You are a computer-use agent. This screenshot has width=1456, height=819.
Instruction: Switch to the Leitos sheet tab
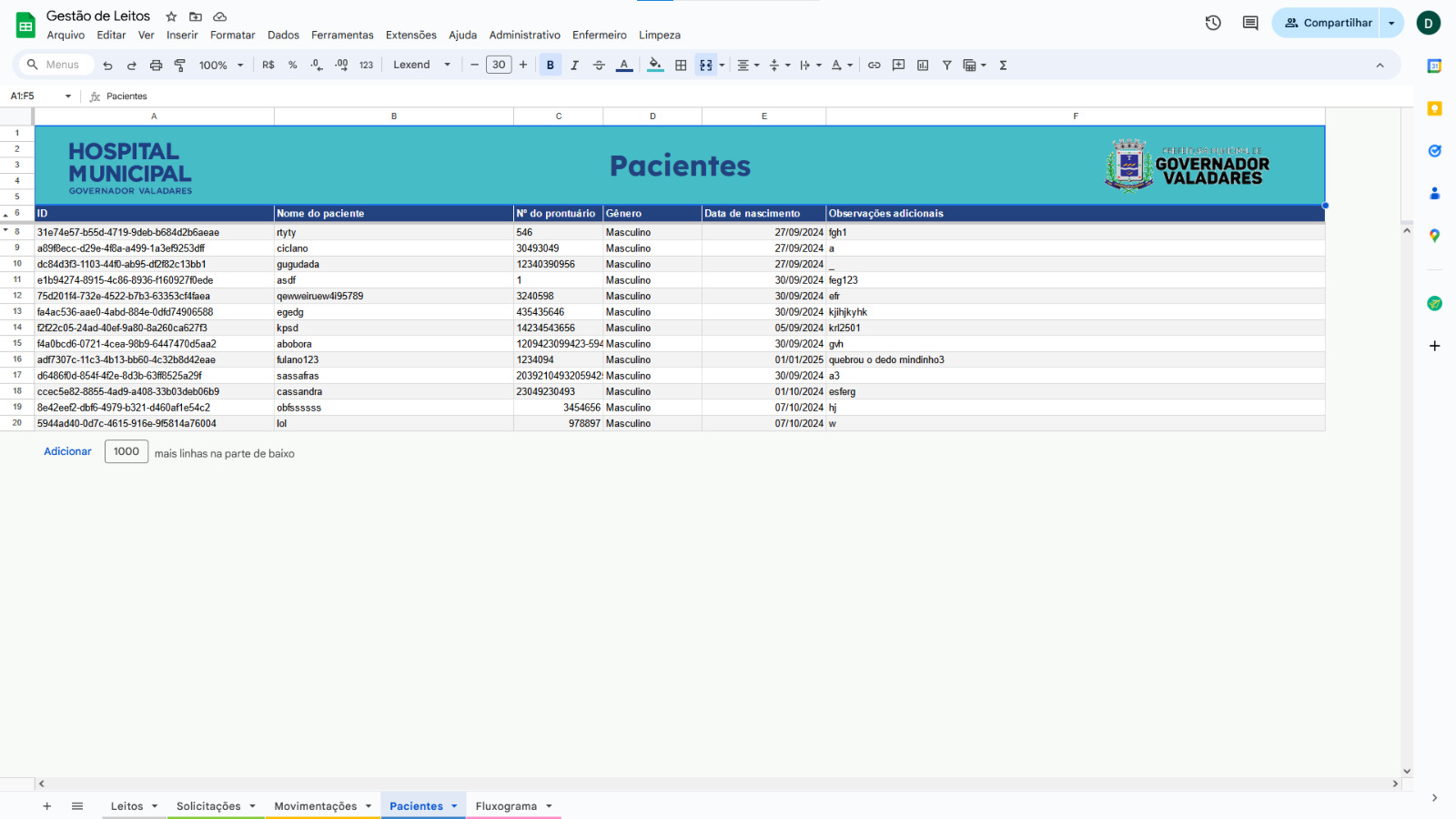(126, 806)
